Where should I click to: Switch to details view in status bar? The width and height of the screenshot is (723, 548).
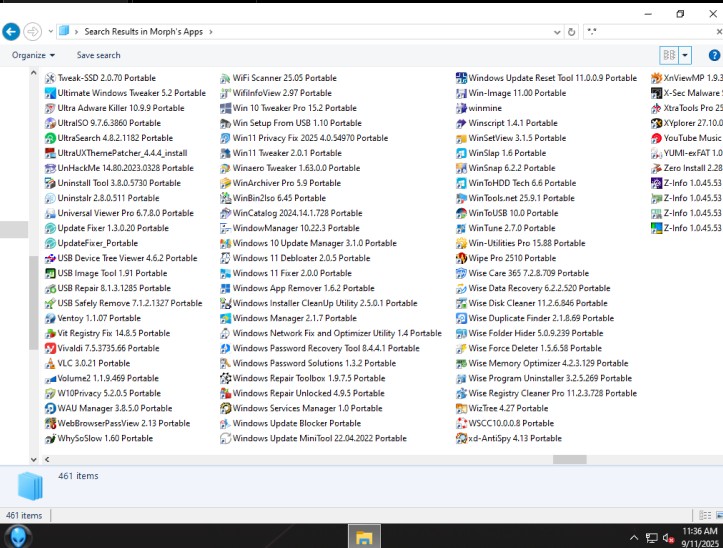(705, 515)
